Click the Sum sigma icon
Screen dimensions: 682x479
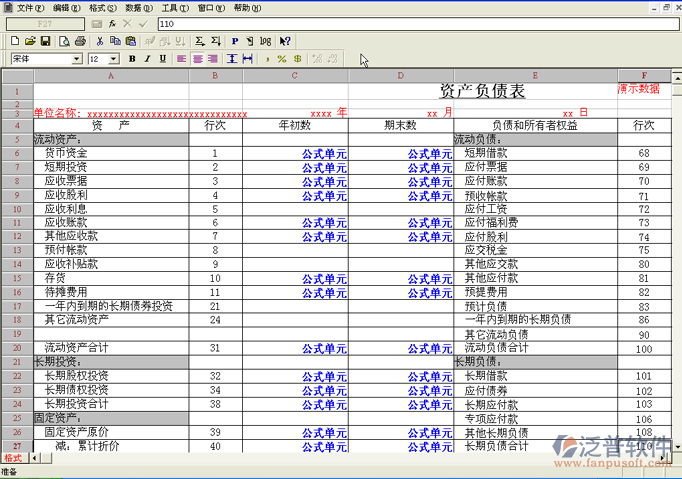200,41
